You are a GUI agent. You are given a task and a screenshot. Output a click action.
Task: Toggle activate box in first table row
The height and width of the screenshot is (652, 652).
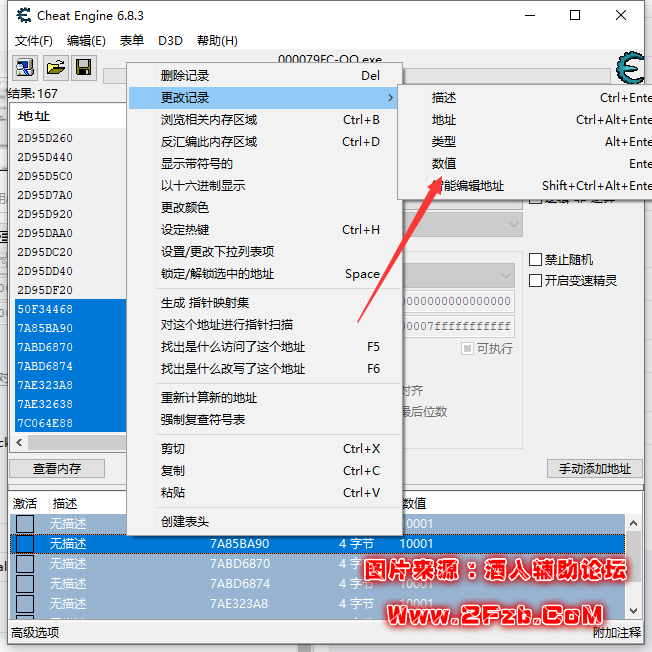[x=25, y=524]
